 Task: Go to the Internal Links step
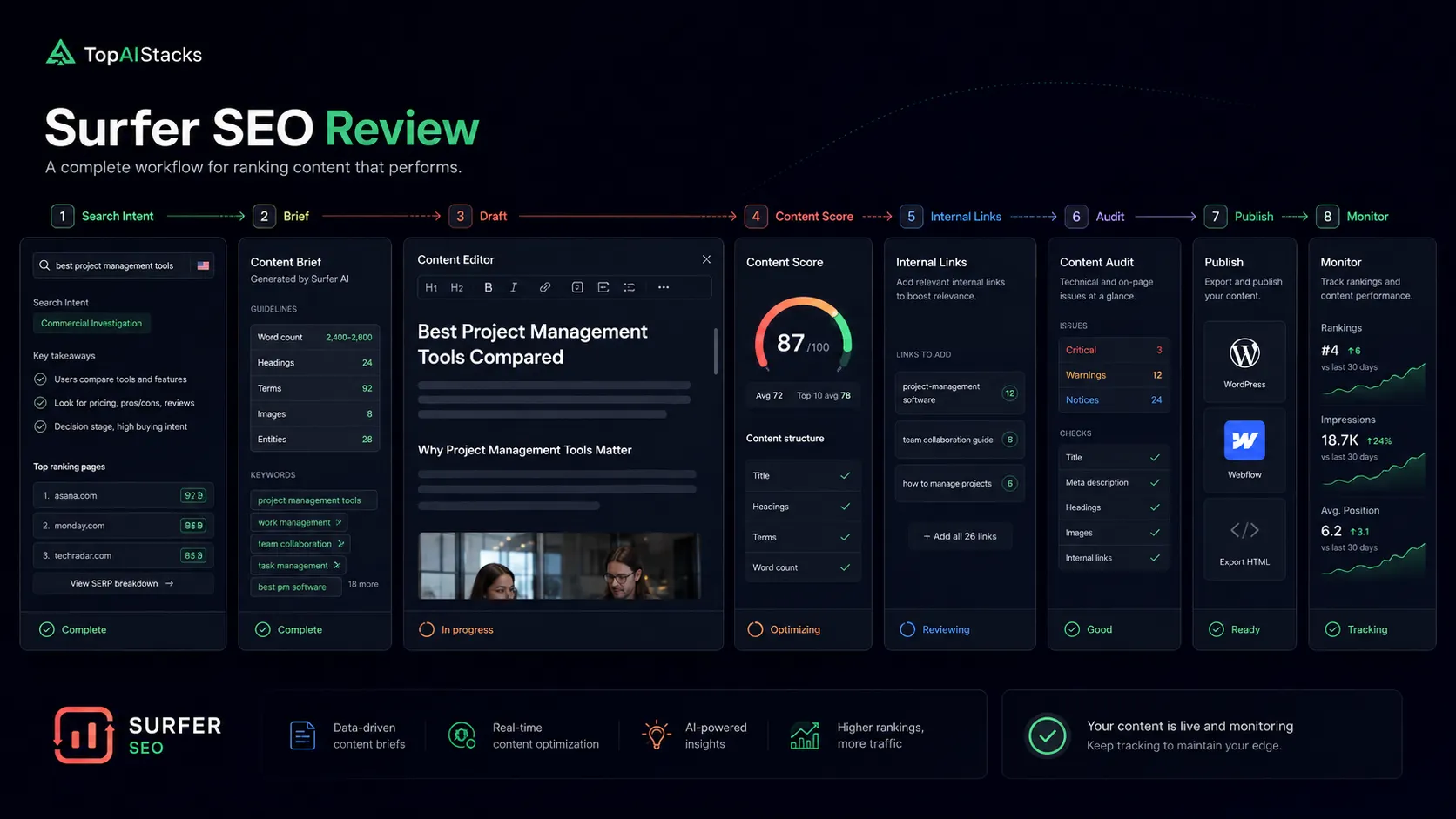951,216
